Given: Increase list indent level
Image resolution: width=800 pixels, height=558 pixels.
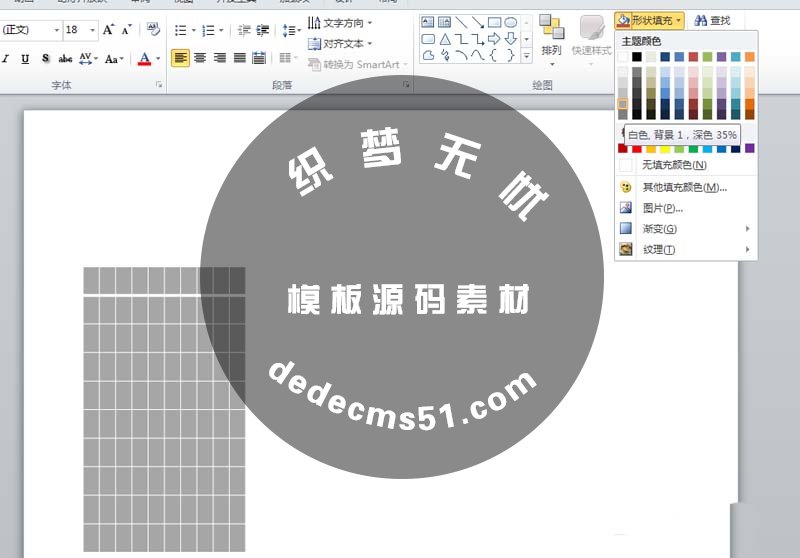Looking at the screenshot, I should click(x=263, y=31).
